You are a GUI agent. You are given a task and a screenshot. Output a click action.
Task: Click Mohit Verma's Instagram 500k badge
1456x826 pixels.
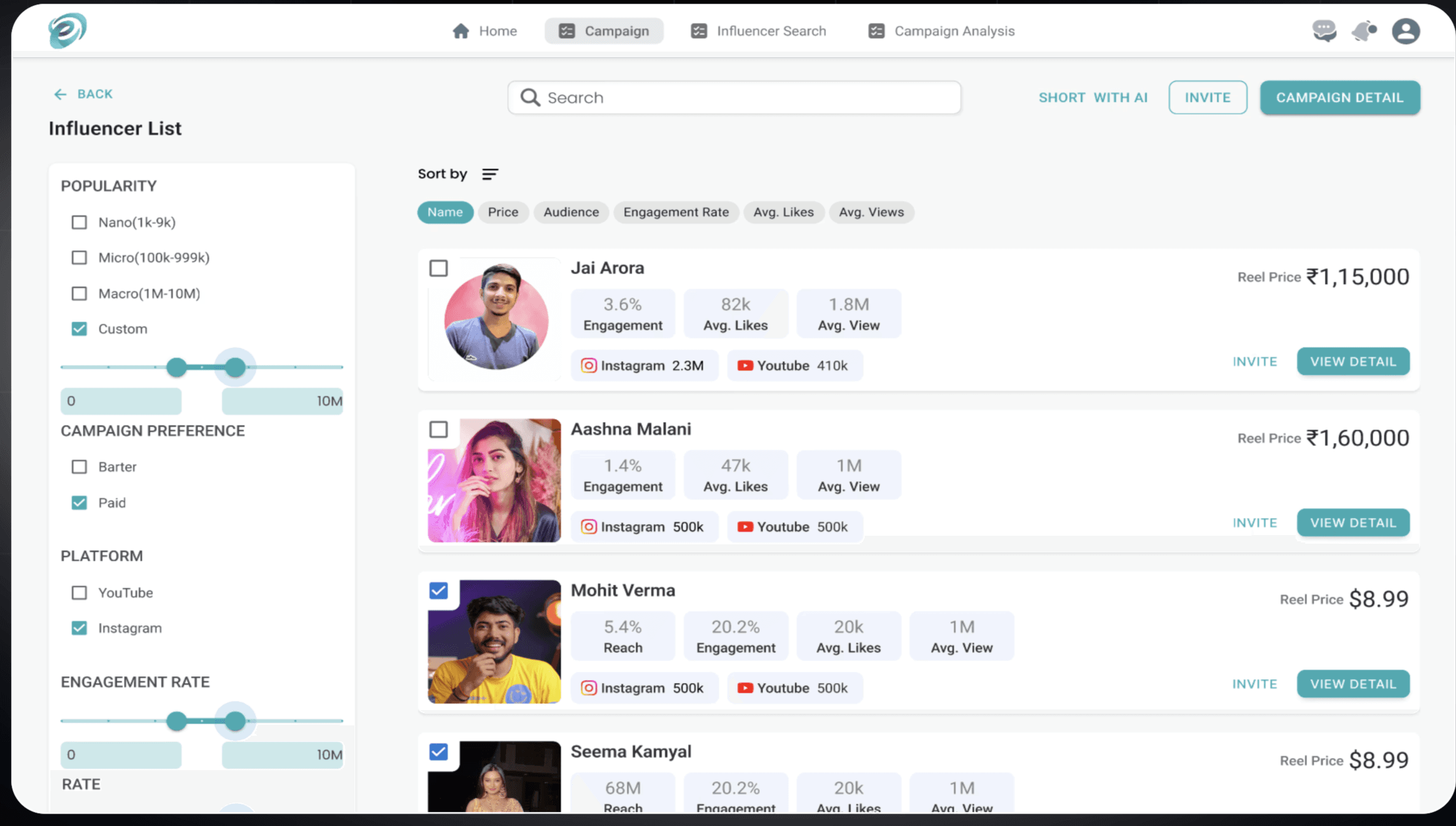[x=644, y=689]
